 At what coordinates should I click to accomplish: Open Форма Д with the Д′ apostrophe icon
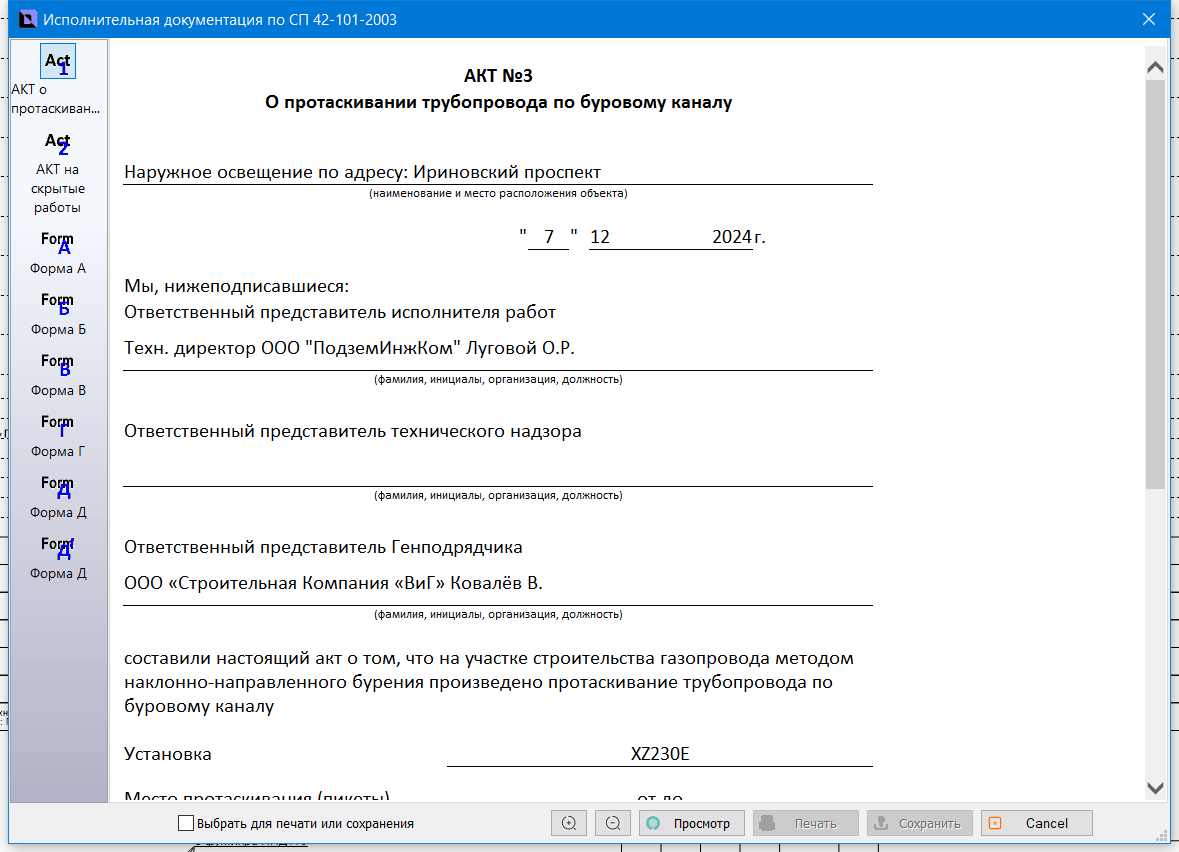[x=57, y=558]
